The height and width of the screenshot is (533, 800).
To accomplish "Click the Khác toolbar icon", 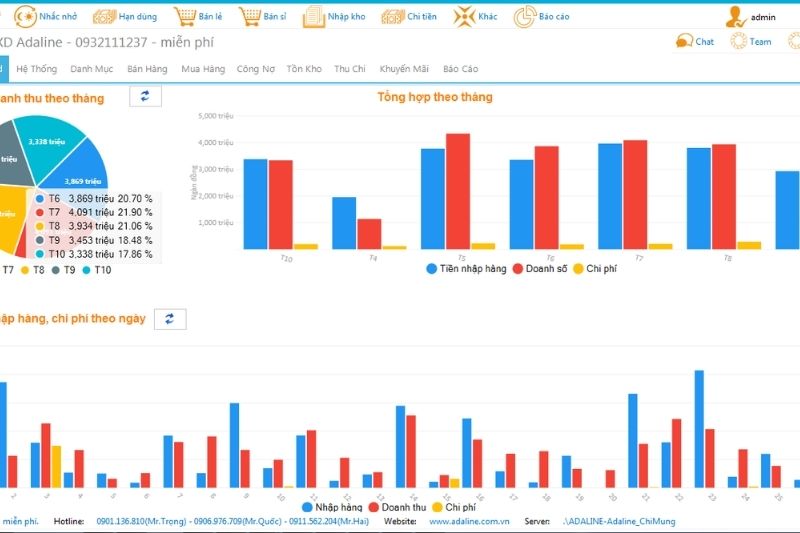I will click(x=464, y=17).
